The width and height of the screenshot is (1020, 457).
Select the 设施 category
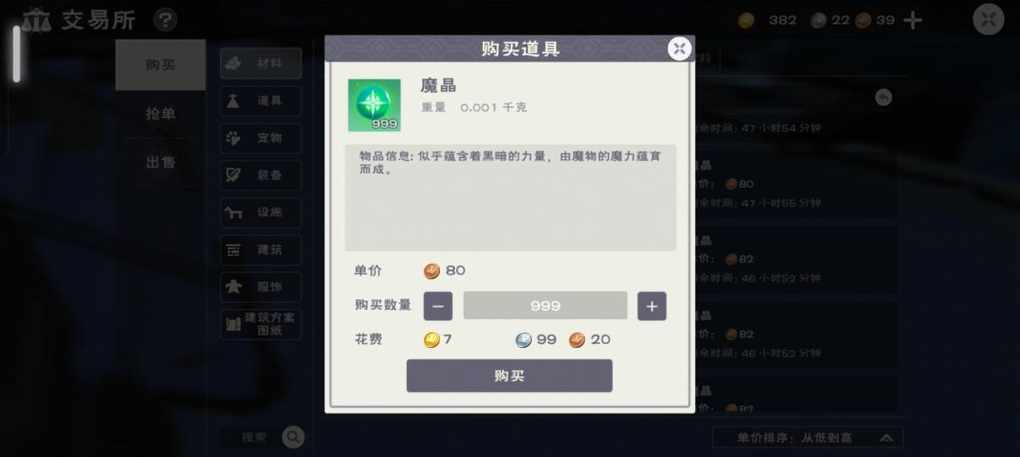pos(261,213)
